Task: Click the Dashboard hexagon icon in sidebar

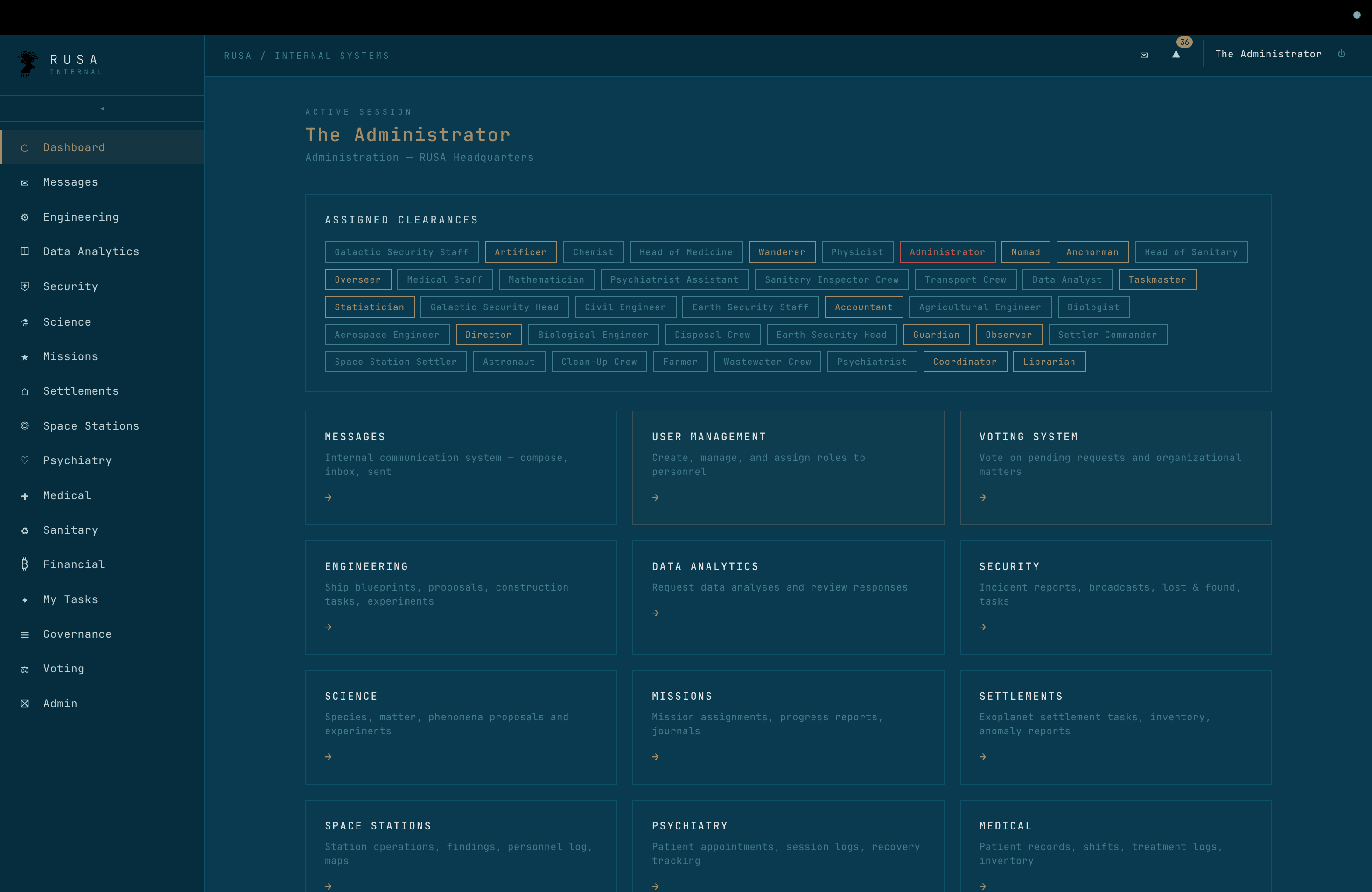Action: click(25, 148)
